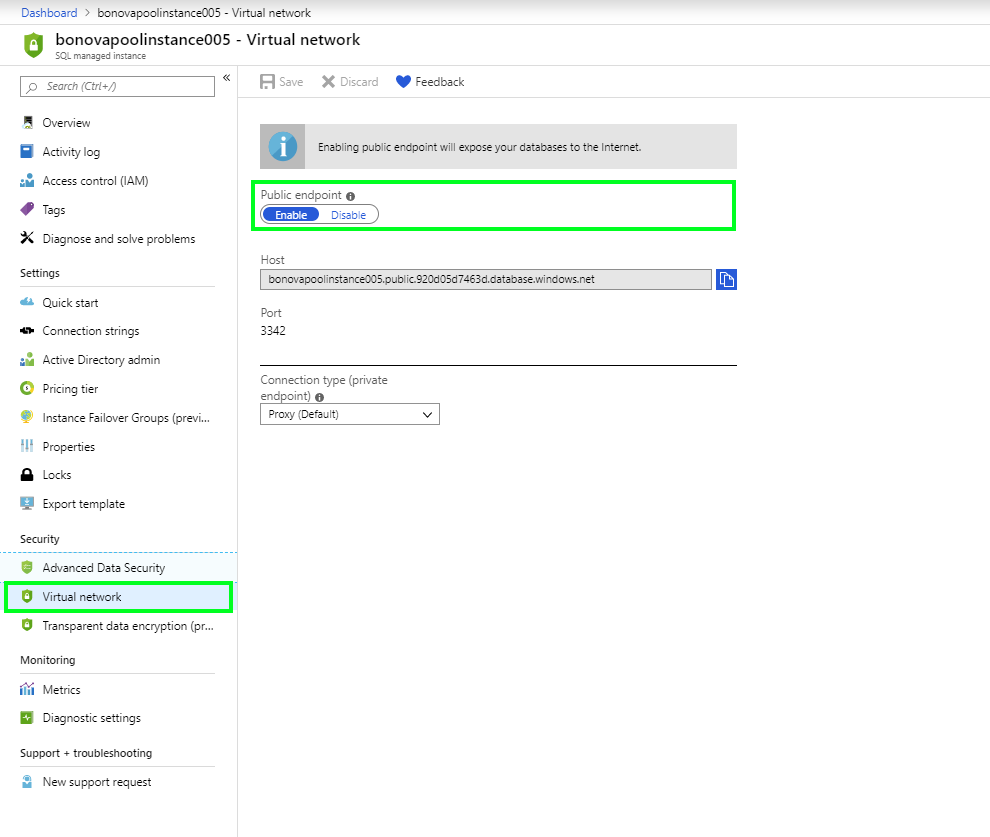Viewport: 990px width, 837px height.
Task: Click the Connection strings plug icon
Action: pyautogui.click(x=27, y=330)
